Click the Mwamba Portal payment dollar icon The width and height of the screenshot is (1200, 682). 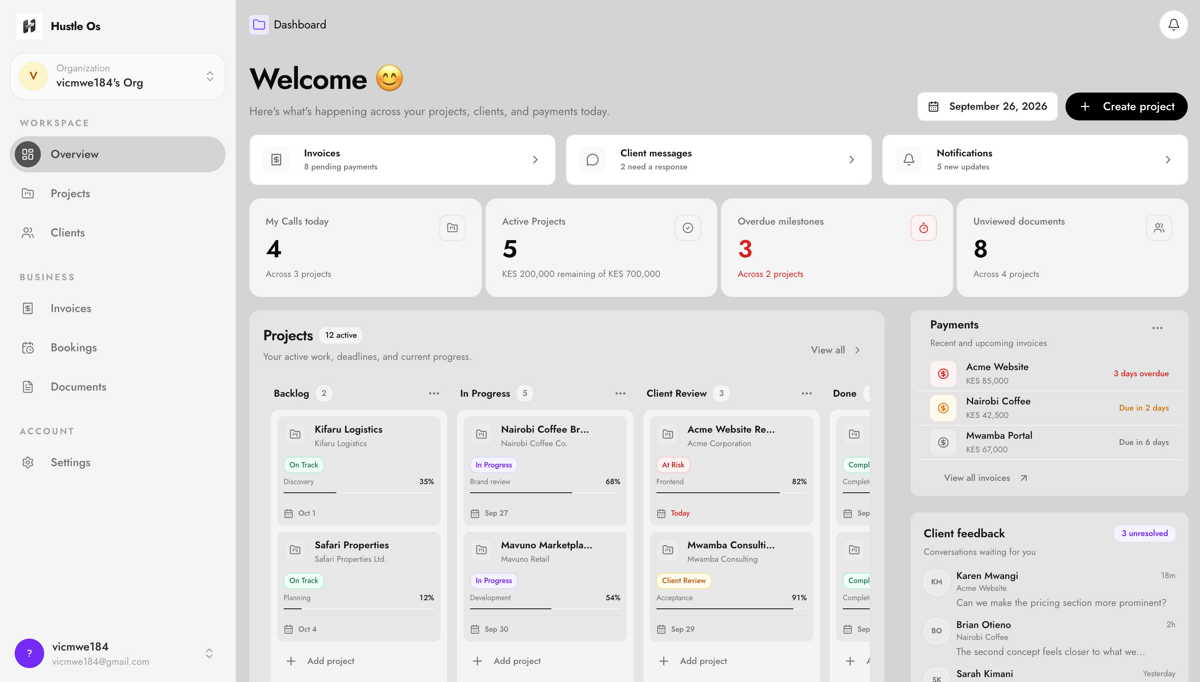point(943,442)
